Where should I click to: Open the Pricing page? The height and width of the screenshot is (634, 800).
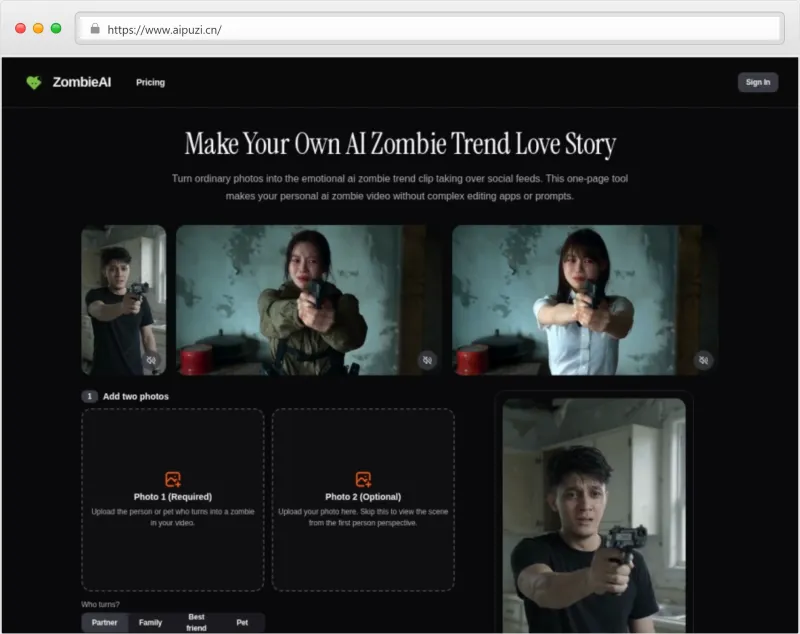151,82
